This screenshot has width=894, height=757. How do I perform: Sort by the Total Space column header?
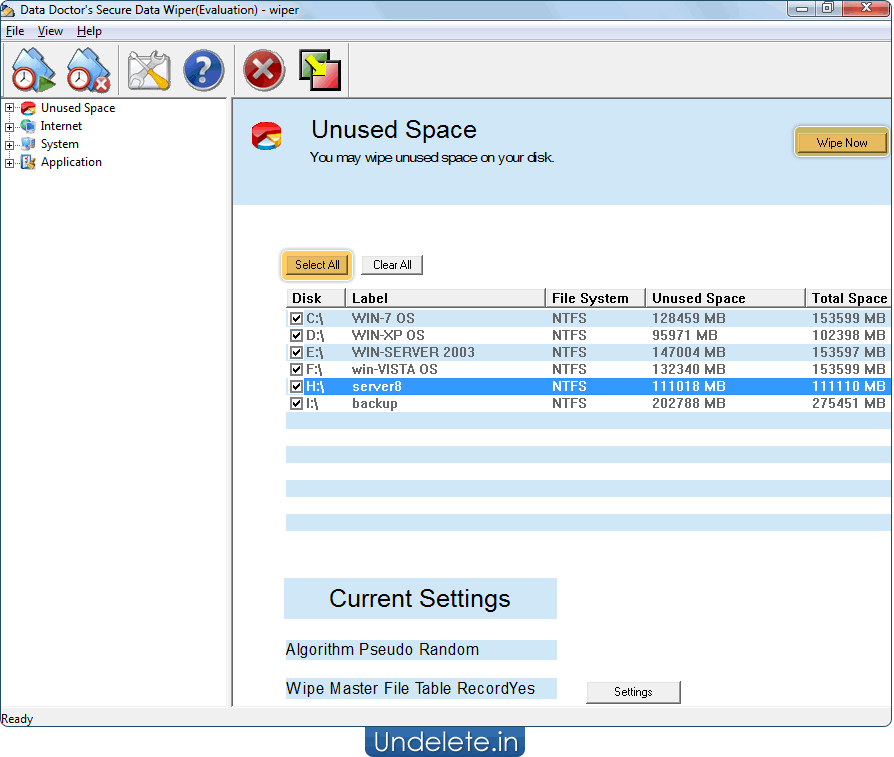click(x=849, y=298)
